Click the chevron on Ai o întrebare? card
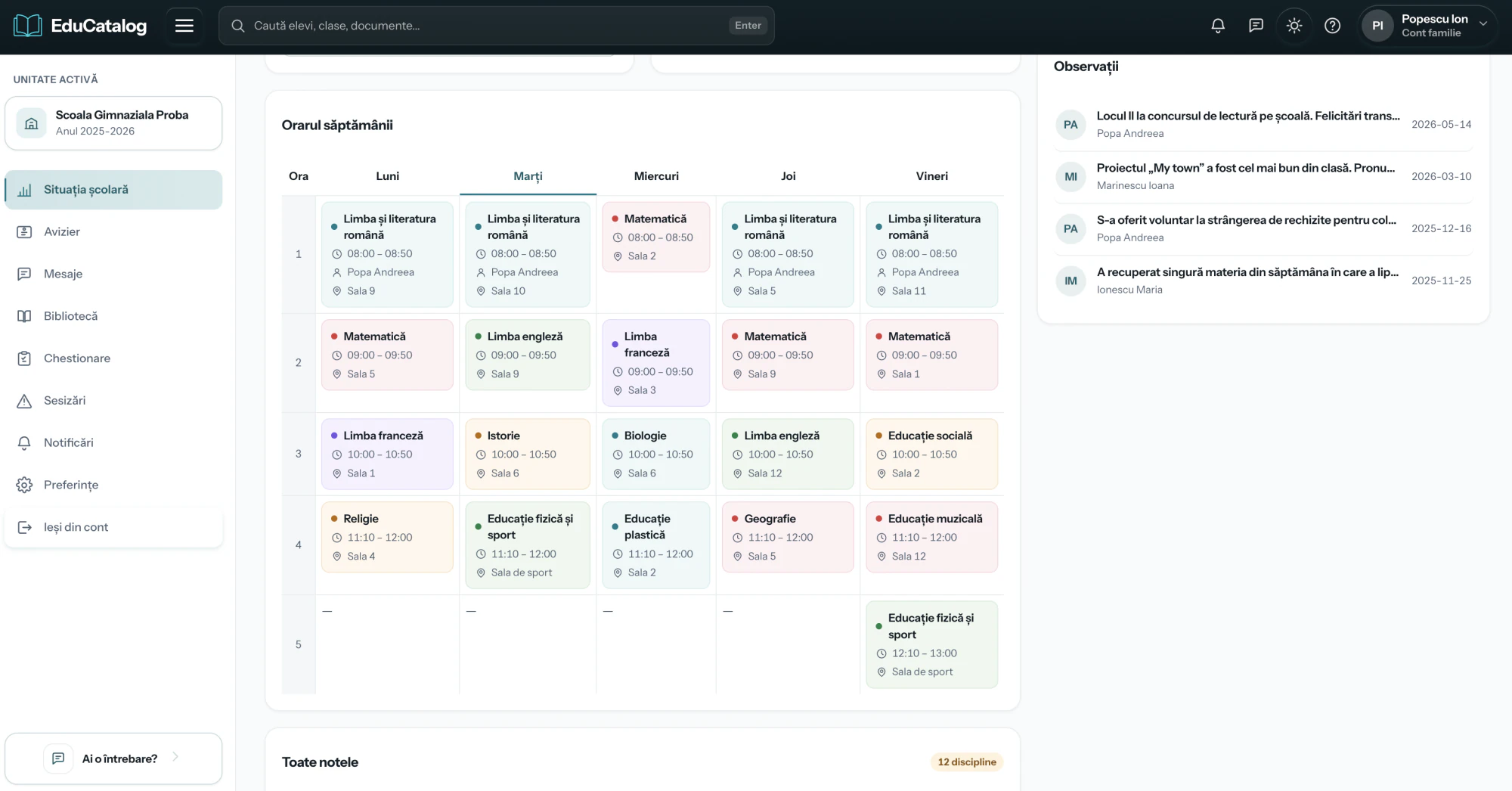This screenshot has height=791, width=1512. pyautogui.click(x=175, y=757)
